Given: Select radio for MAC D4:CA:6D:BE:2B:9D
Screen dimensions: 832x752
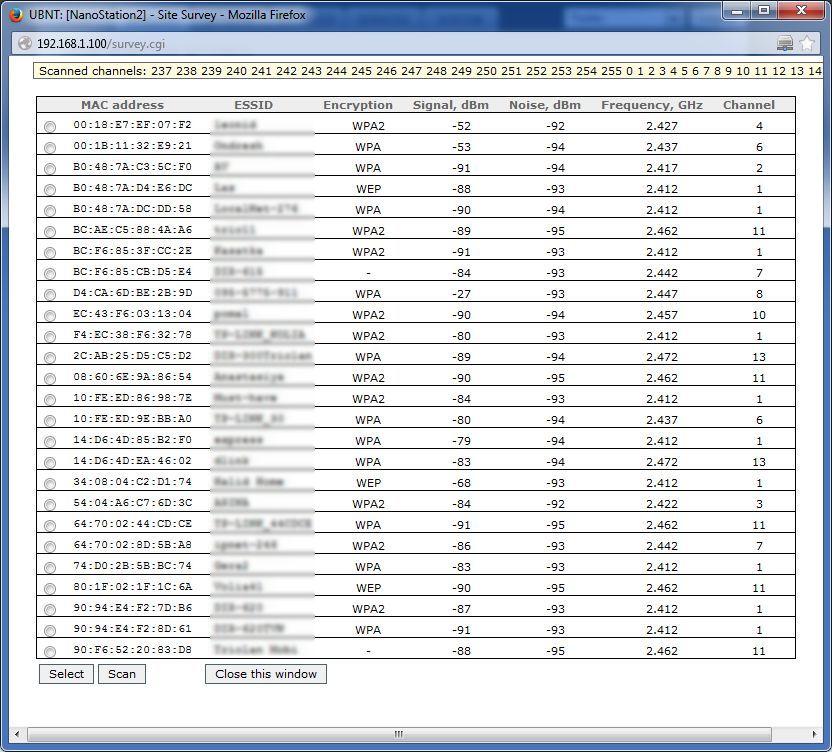Looking at the screenshot, I should (x=50, y=295).
